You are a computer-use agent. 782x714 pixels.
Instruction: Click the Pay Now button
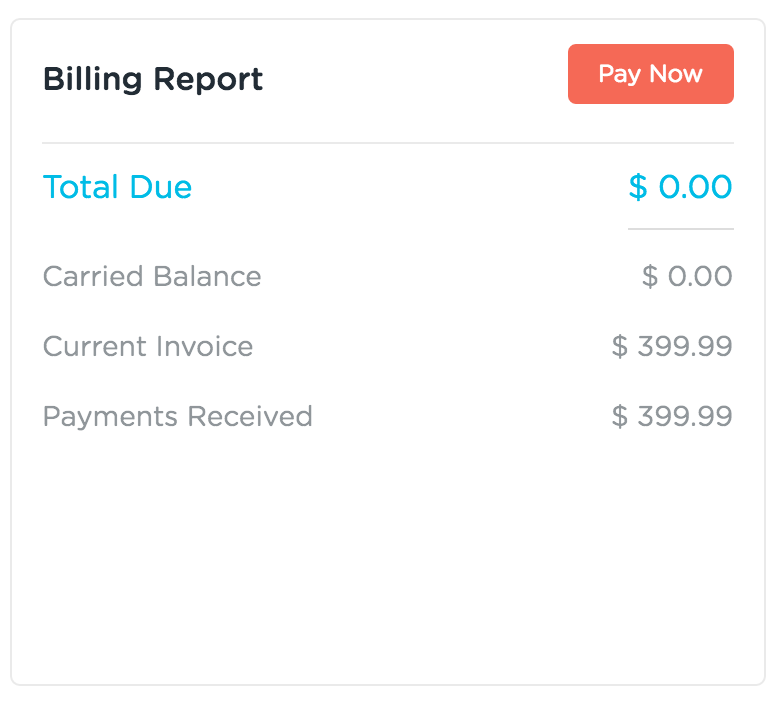650,74
